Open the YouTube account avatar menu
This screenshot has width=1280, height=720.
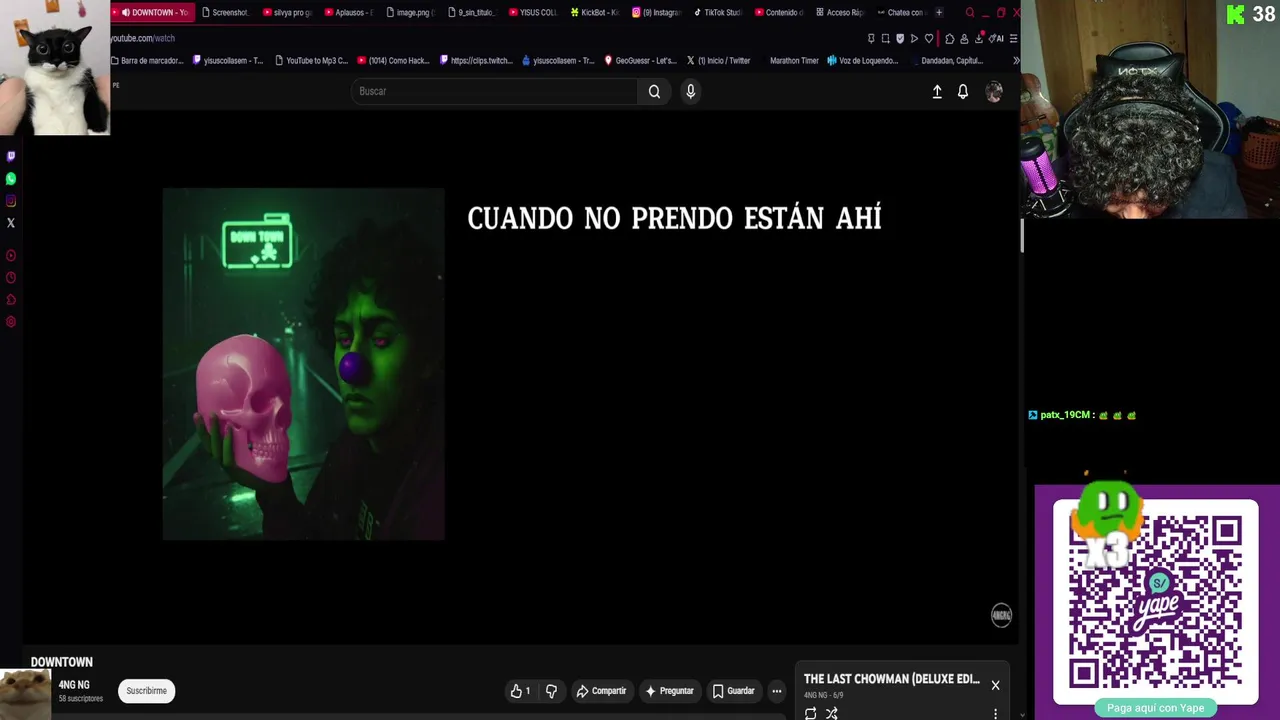click(x=994, y=91)
